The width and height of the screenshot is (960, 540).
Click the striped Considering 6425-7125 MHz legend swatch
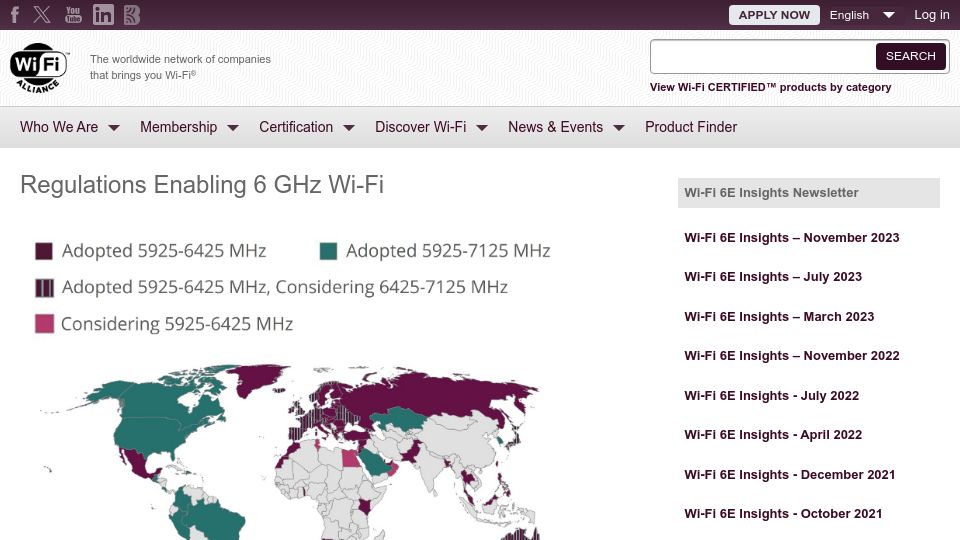pyautogui.click(x=44, y=287)
